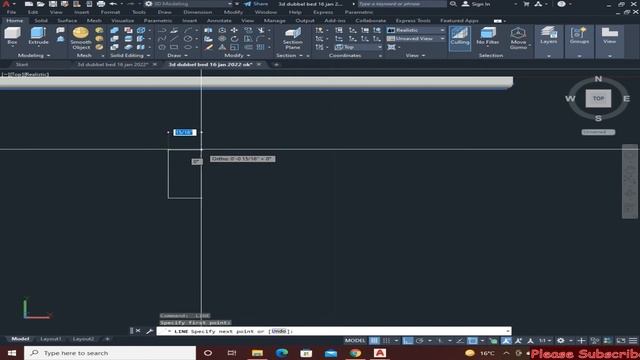Click the Circle tool in Draw panel
The height and width of the screenshot is (360, 640).
[188, 39]
